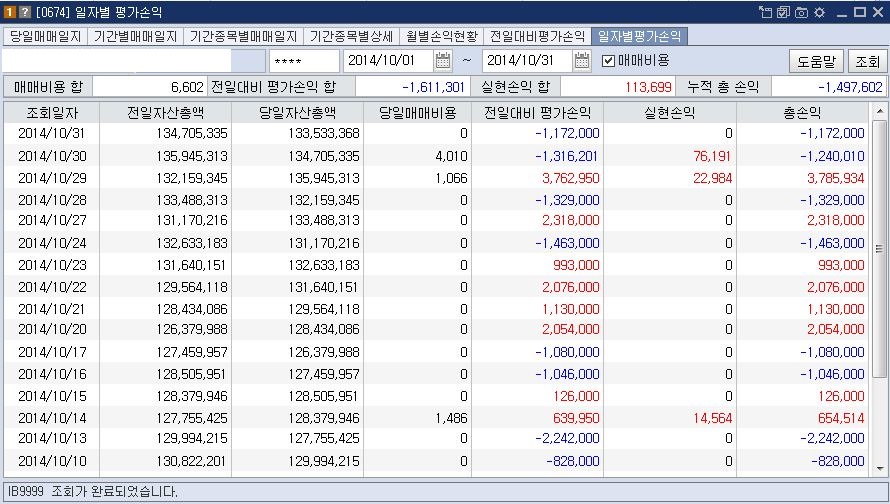Click the detach window icon with arrow
Viewport: 890px width, 504px height.
pyautogui.click(x=766, y=12)
